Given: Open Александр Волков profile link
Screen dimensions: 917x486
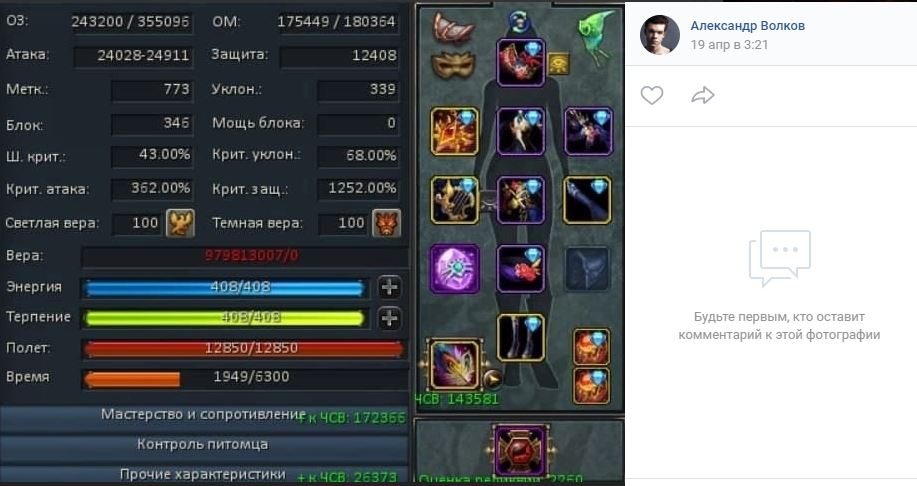Looking at the screenshot, I should tap(747, 26).
